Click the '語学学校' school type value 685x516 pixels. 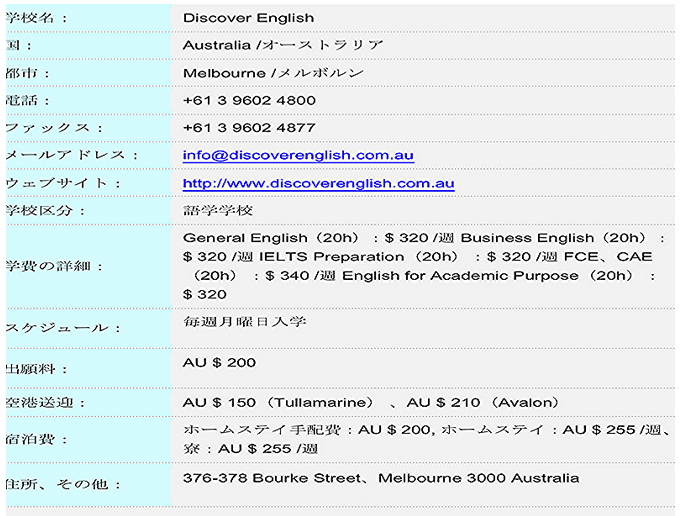[x=218, y=211]
